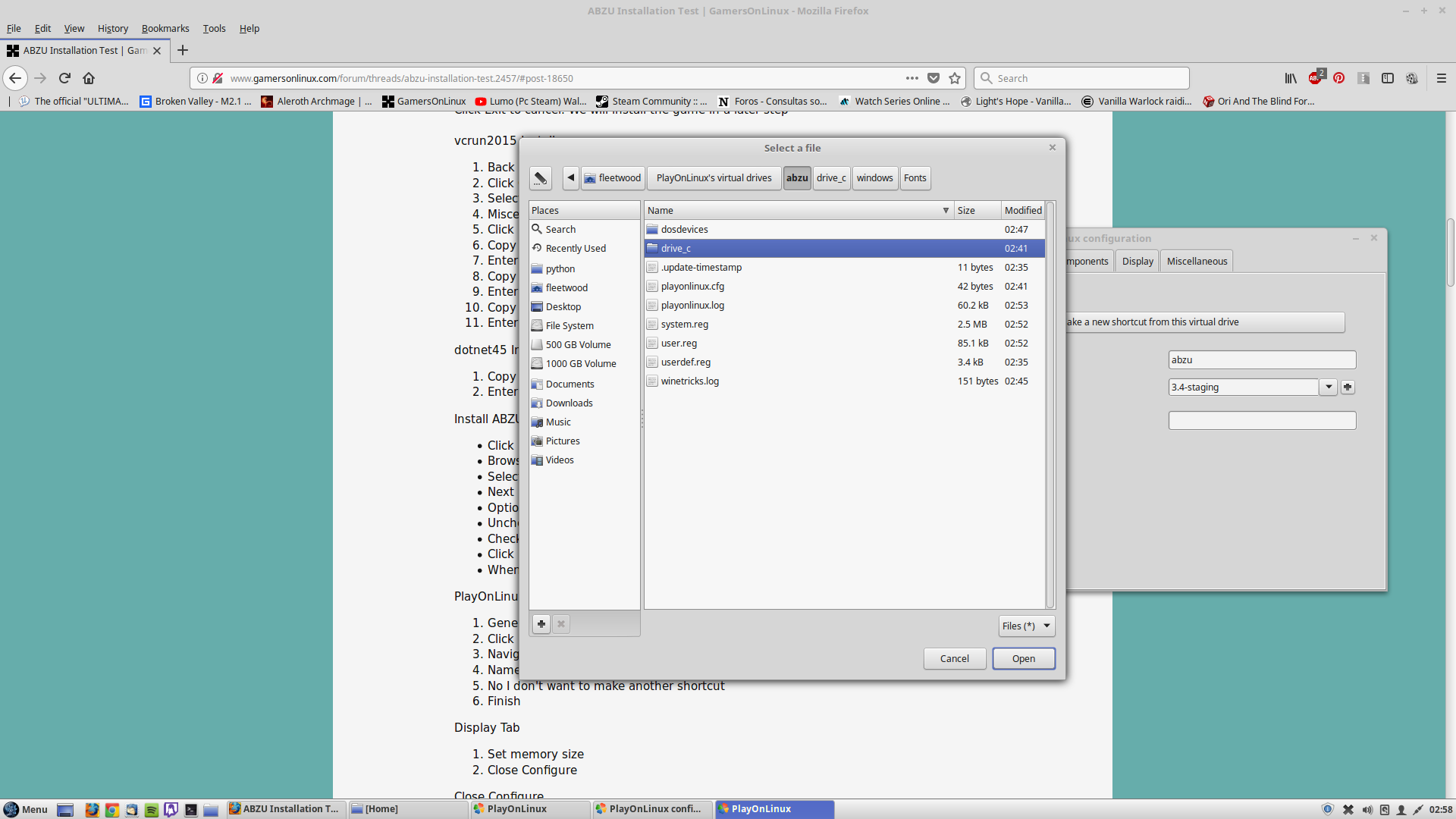Viewport: 1456px width, 819px height.
Task: Open Music in Places sidebar
Action: pos(584,422)
